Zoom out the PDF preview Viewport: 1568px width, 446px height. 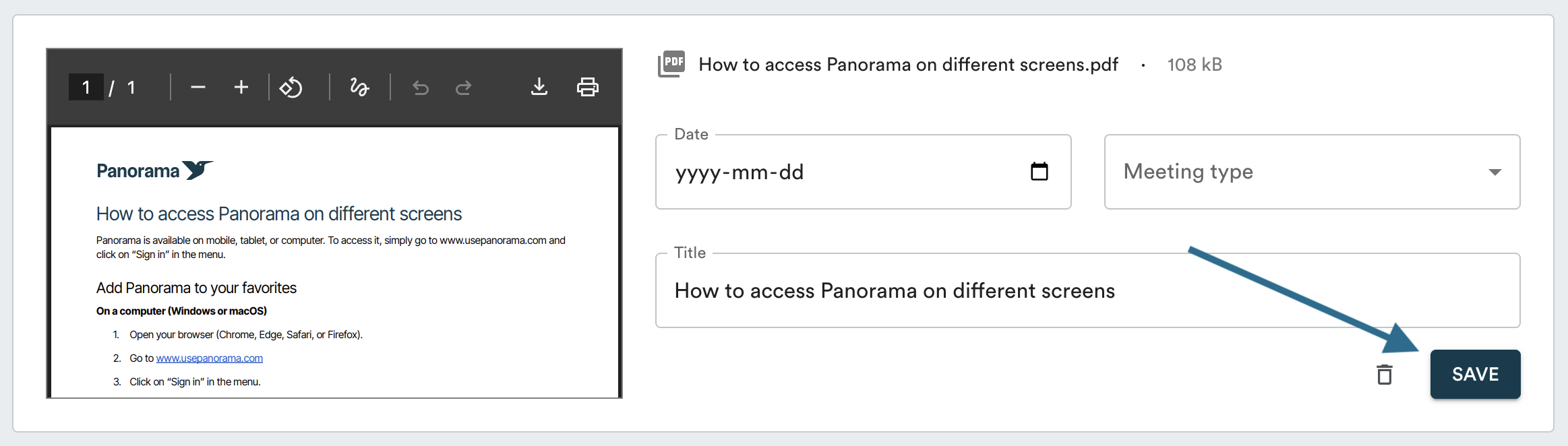(x=198, y=88)
